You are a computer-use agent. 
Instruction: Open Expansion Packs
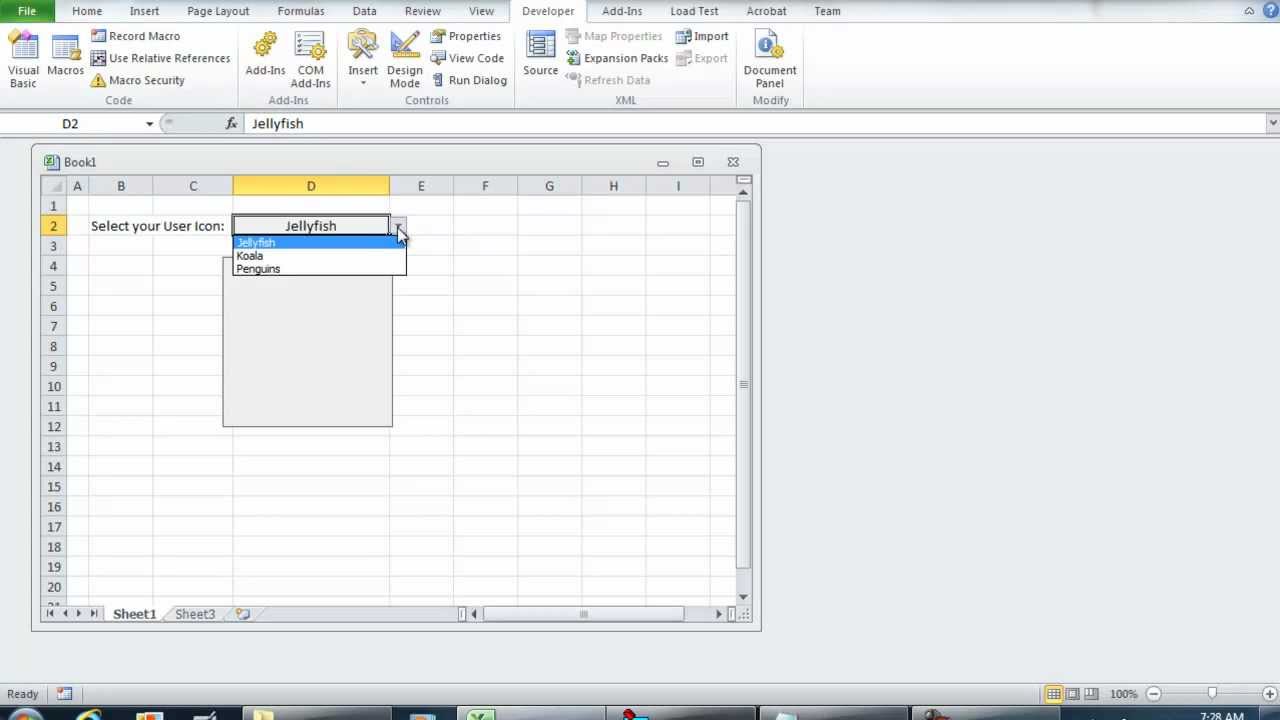tap(617, 58)
